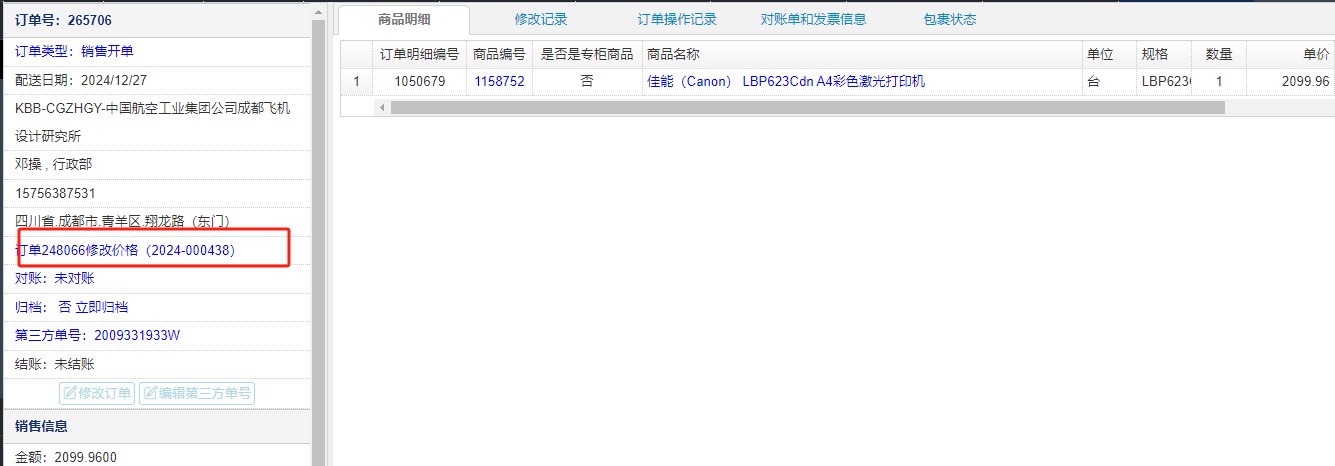Click phone number 15756387531
Screen dimensions: 1335x466
[x=55, y=193]
